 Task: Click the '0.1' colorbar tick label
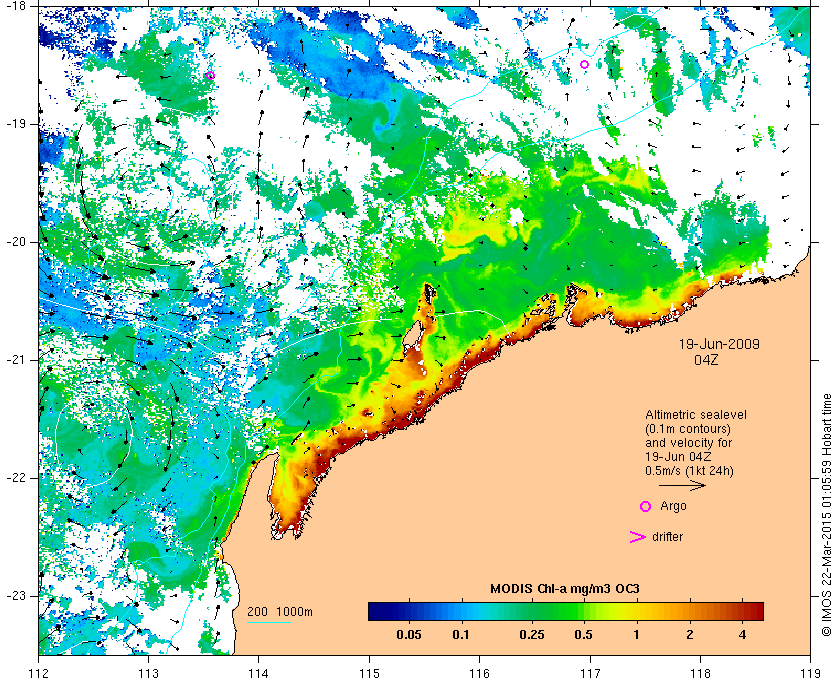[x=461, y=635]
